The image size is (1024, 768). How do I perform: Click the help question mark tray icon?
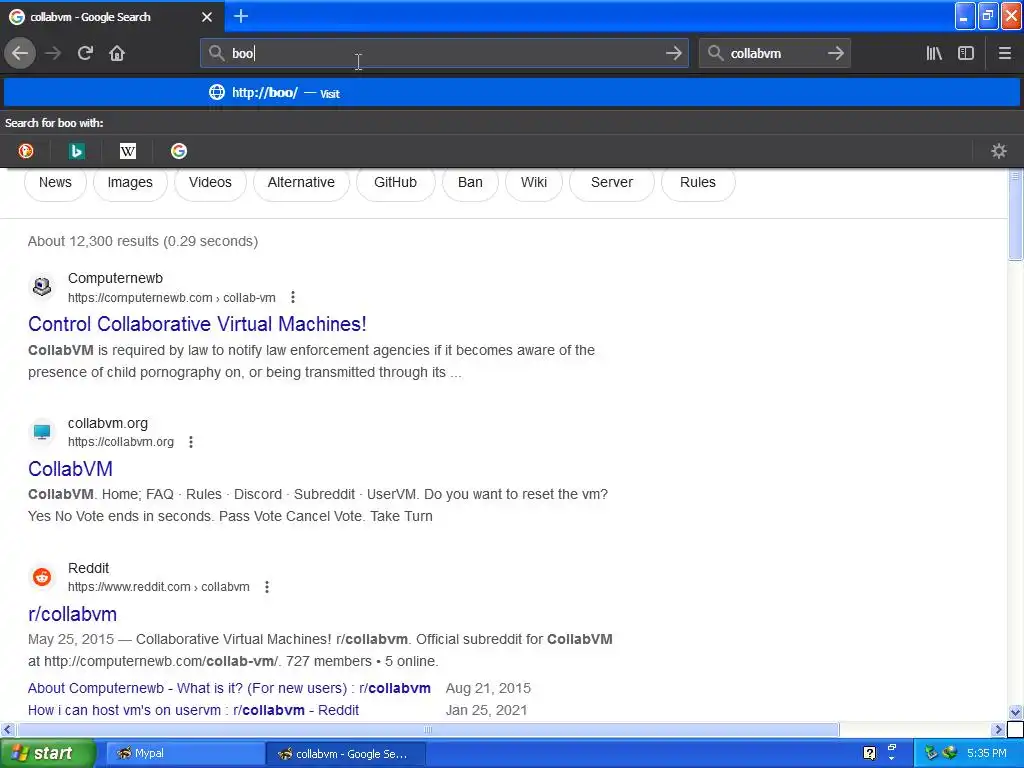coord(869,754)
